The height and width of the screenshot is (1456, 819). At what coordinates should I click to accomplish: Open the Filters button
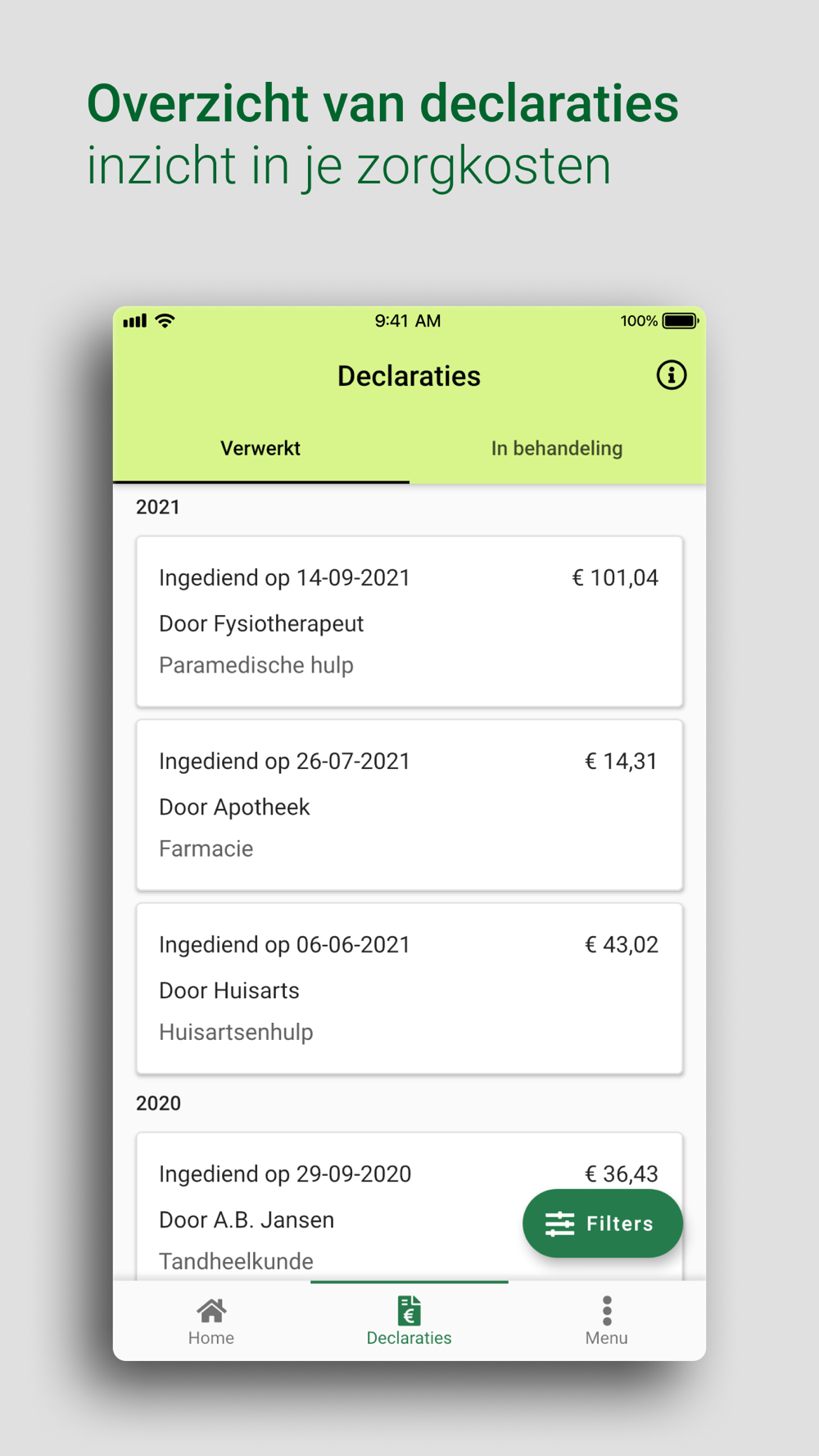tap(603, 1223)
